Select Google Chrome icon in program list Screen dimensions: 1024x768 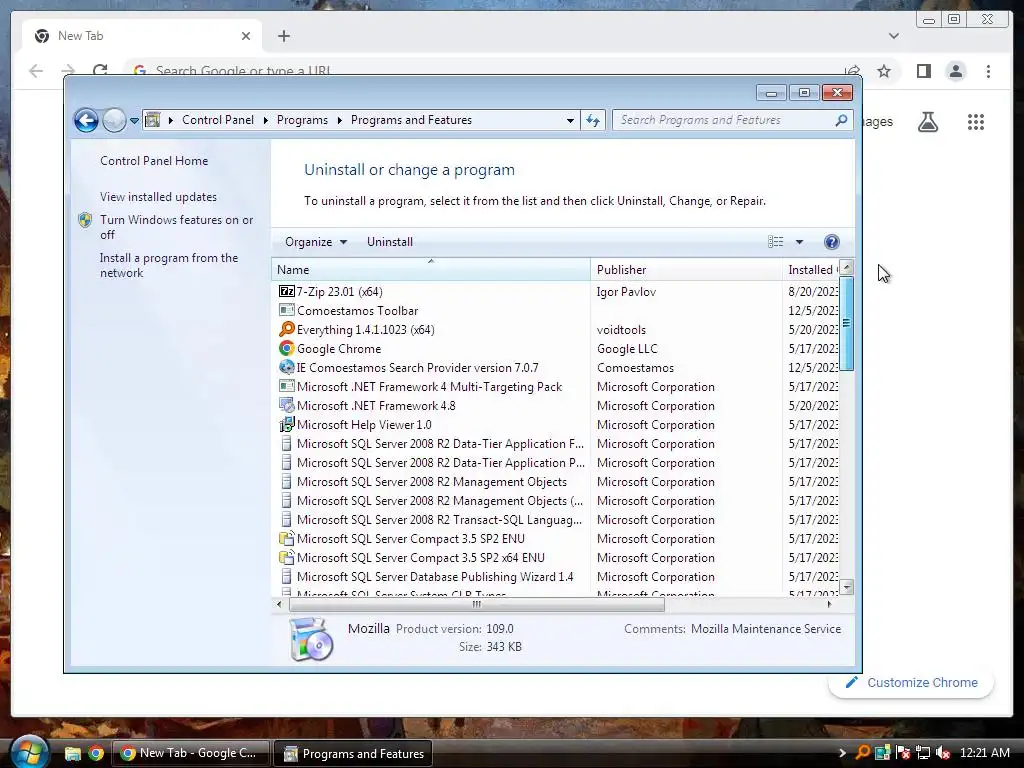(286, 348)
